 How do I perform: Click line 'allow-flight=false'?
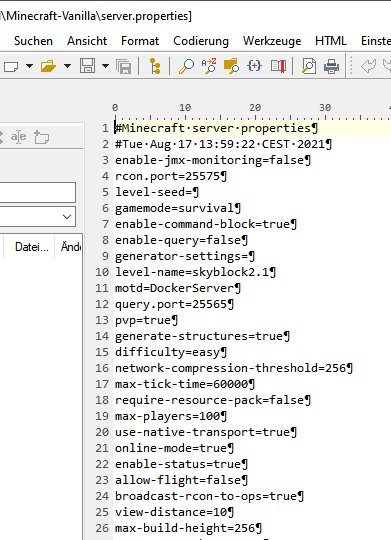(181, 480)
